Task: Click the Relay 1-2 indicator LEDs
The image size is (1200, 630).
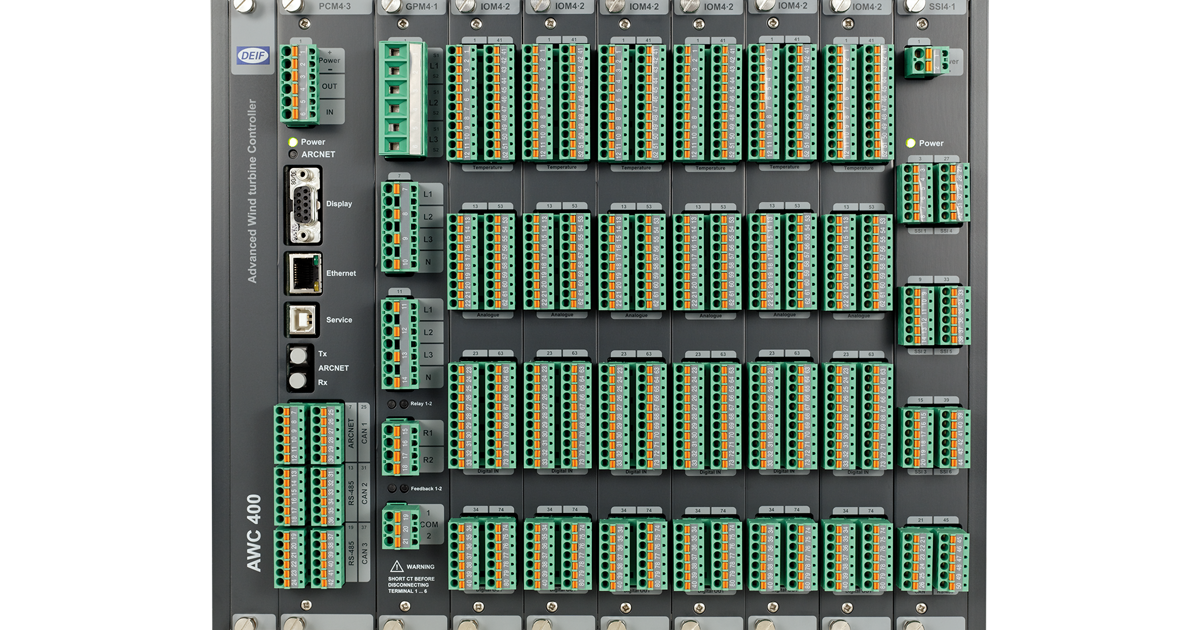Action: pyautogui.click(x=398, y=404)
